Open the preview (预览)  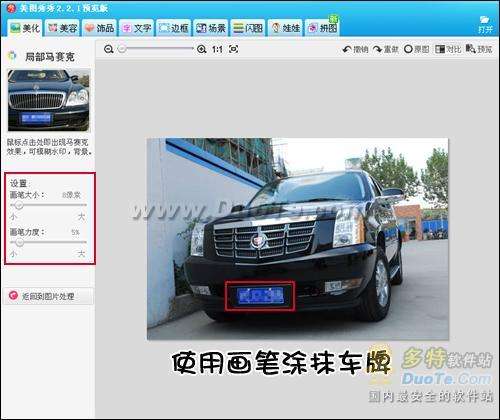click(x=479, y=49)
